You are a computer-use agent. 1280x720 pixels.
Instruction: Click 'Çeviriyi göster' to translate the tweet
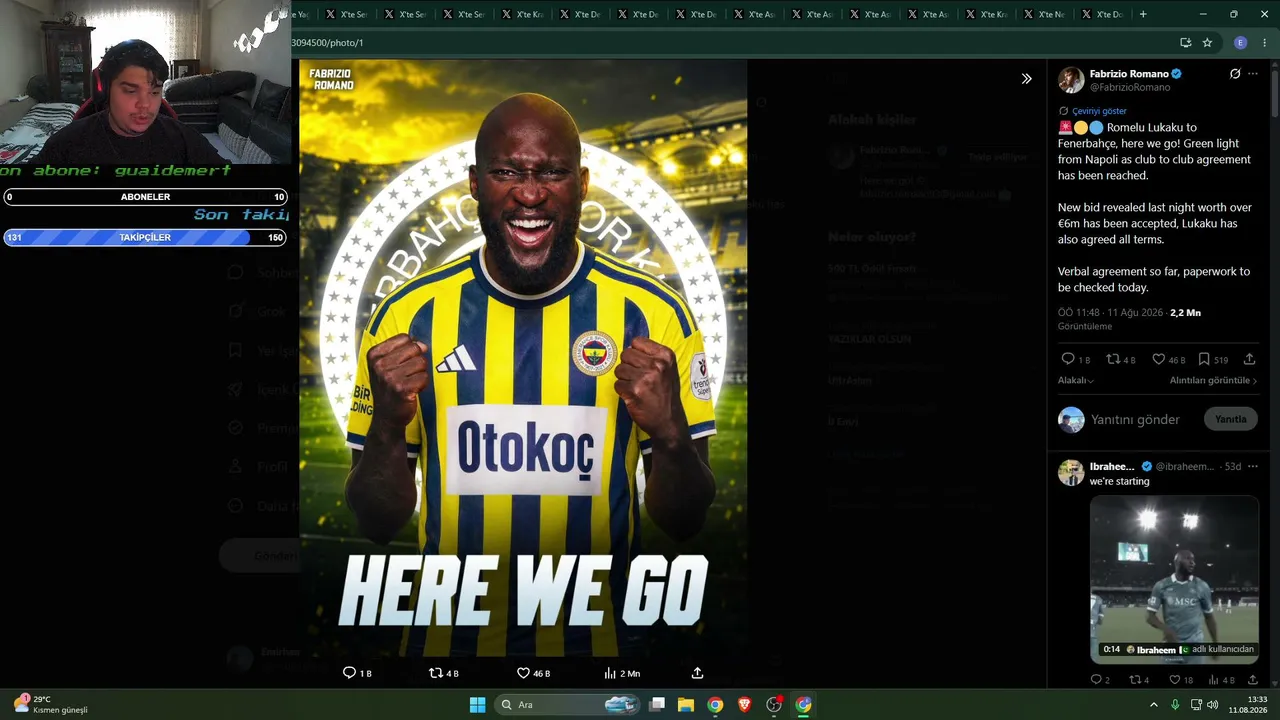1099,111
